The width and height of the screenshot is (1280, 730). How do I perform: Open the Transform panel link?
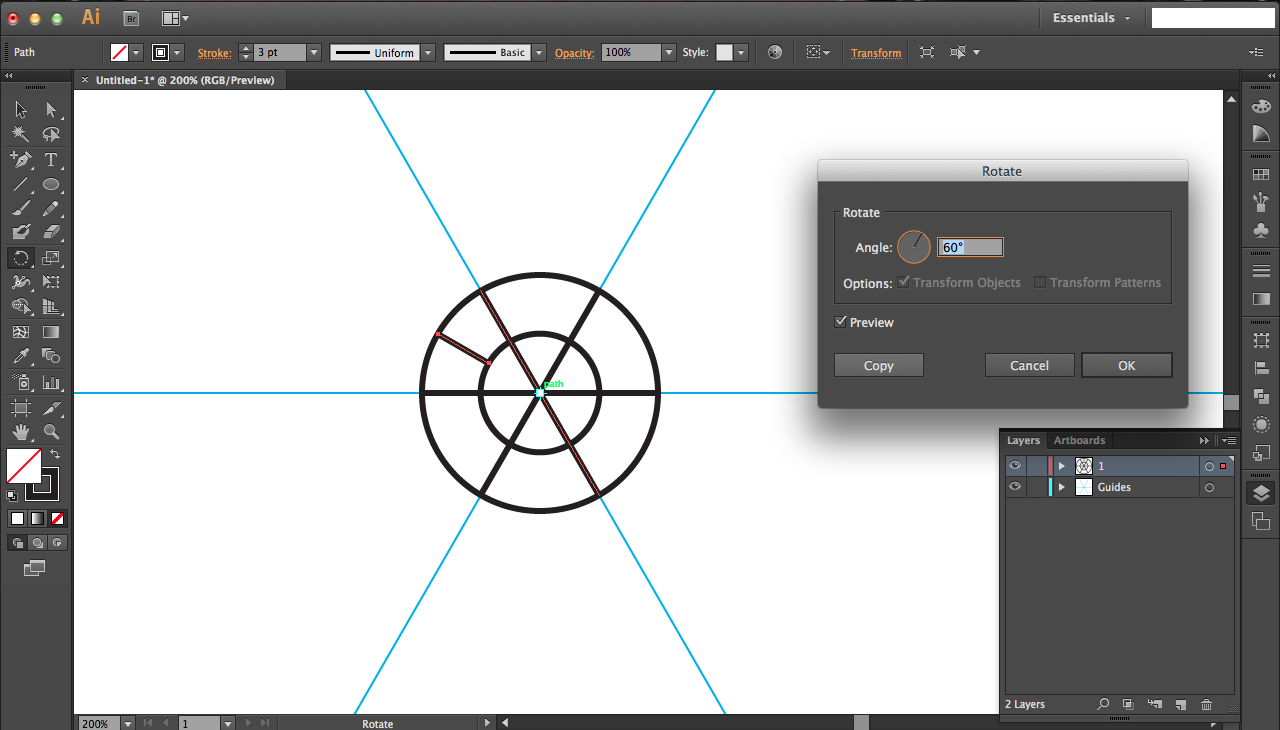(876, 53)
